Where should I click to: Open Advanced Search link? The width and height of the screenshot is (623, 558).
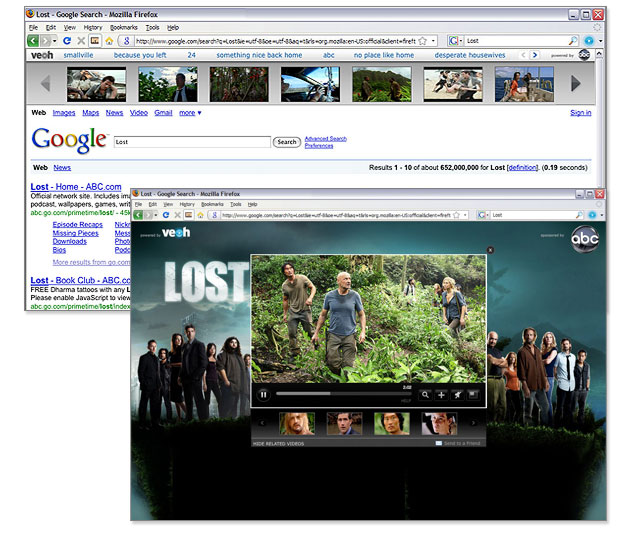pos(326,139)
